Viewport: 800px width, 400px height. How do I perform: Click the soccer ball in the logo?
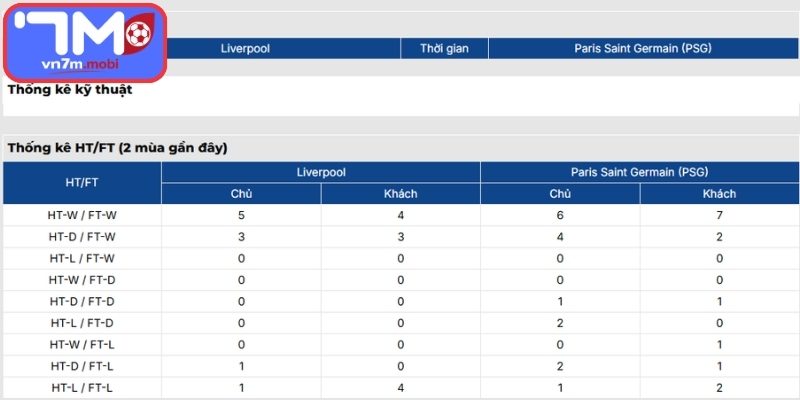click(x=138, y=33)
